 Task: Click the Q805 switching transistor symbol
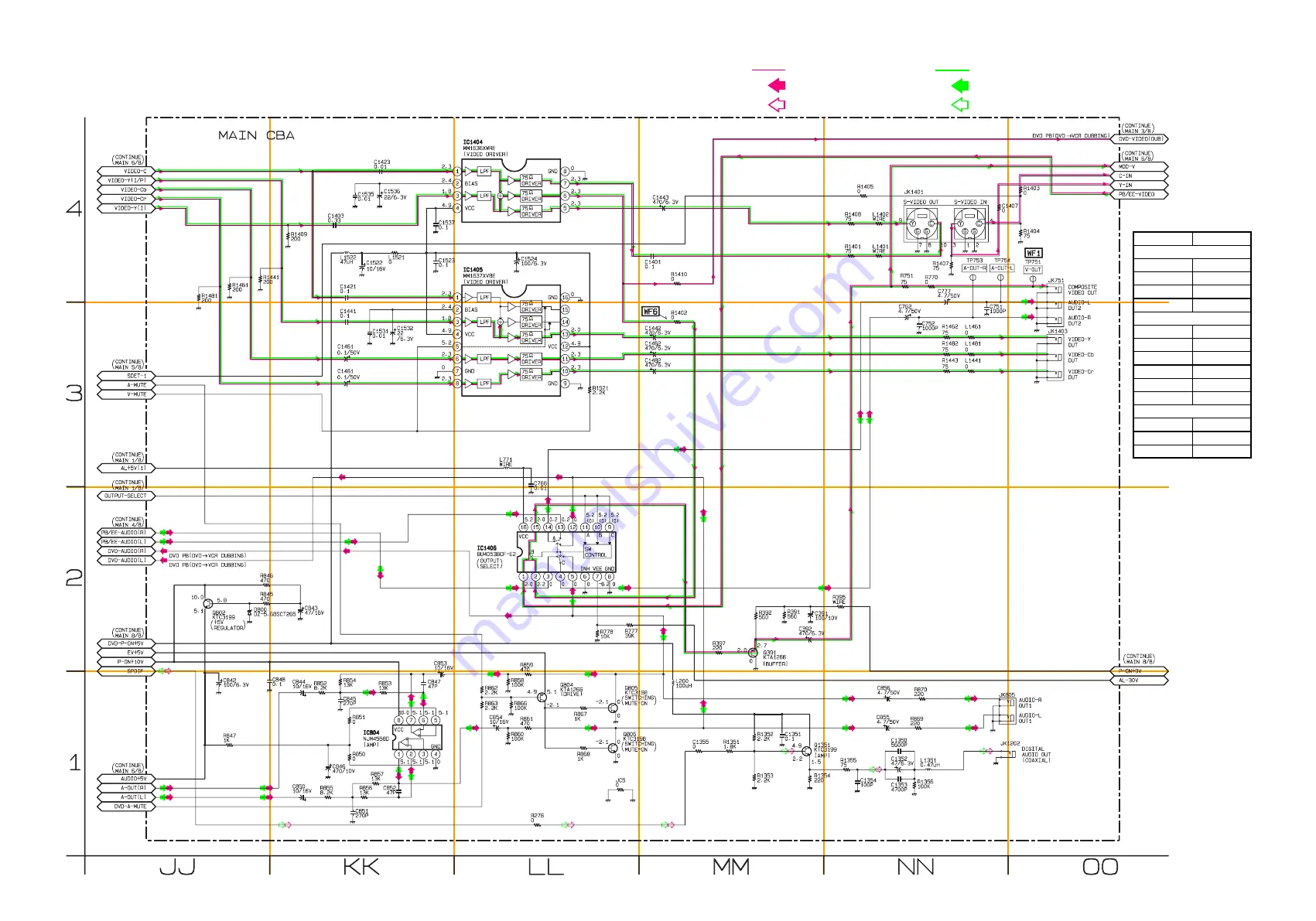coord(613,708)
